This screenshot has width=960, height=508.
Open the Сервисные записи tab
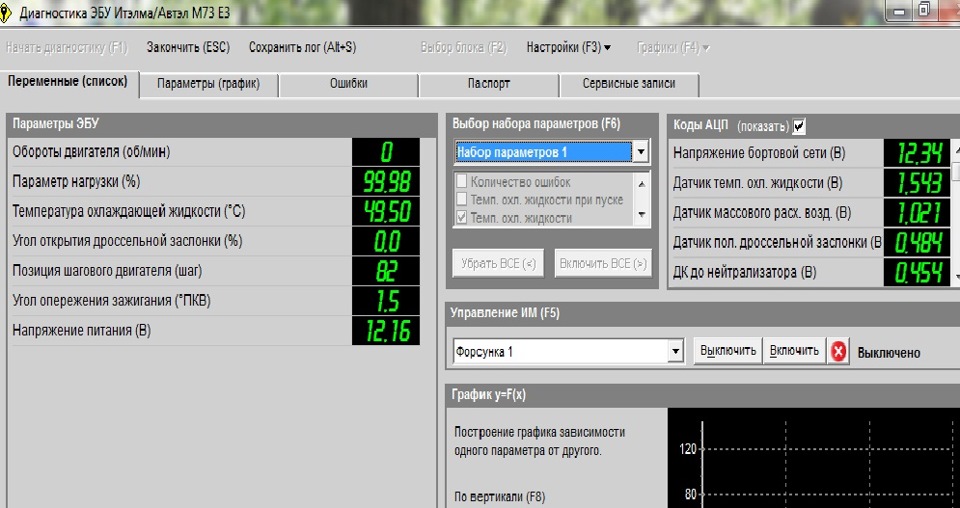coord(629,84)
